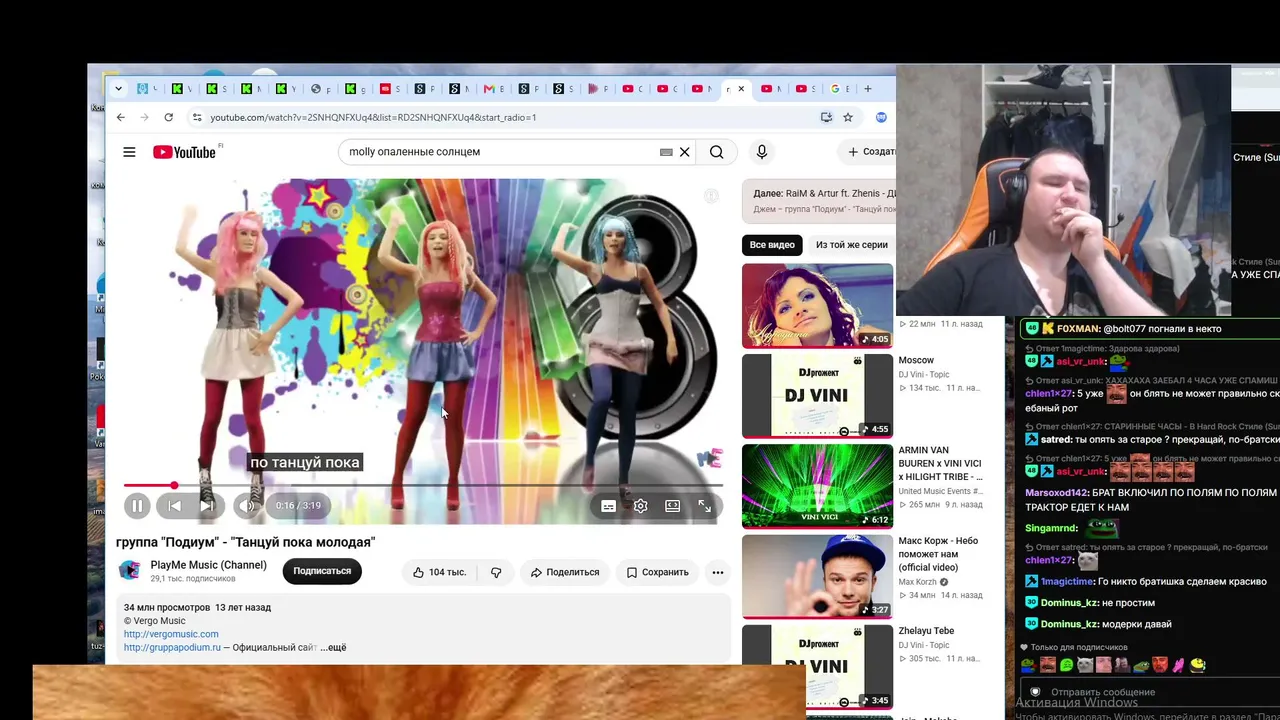The width and height of the screenshot is (1280, 720).
Task: Click the address bar URL
Action: (373, 117)
